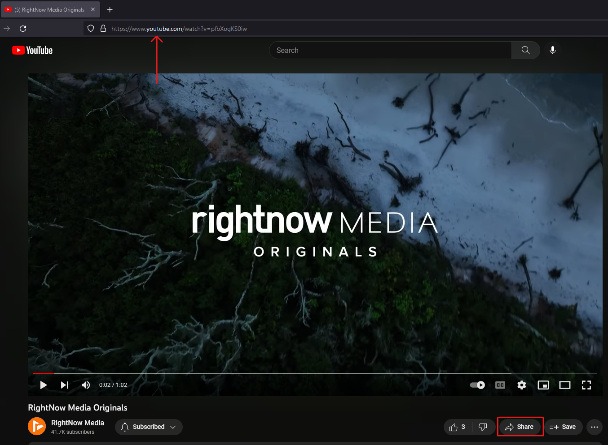
Task: Save the video to a playlist
Action: 563,427
